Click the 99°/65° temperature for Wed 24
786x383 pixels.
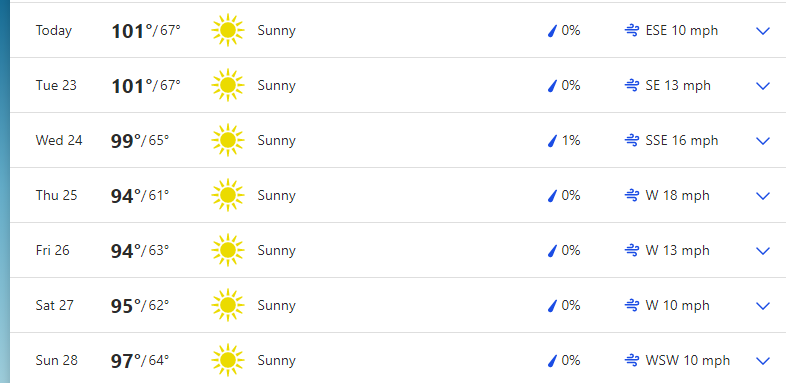pos(140,141)
